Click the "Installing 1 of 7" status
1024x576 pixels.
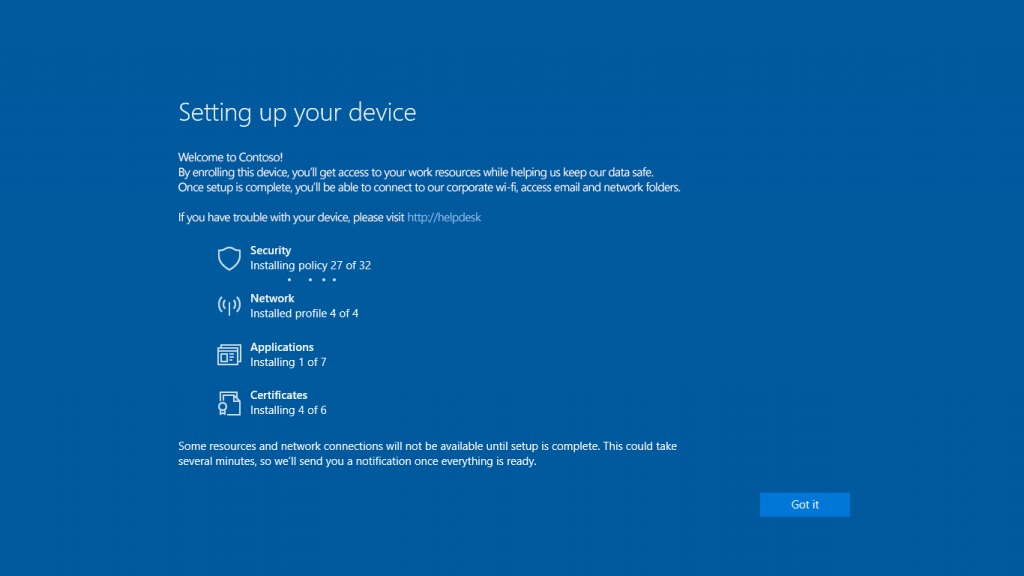click(288, 362)
